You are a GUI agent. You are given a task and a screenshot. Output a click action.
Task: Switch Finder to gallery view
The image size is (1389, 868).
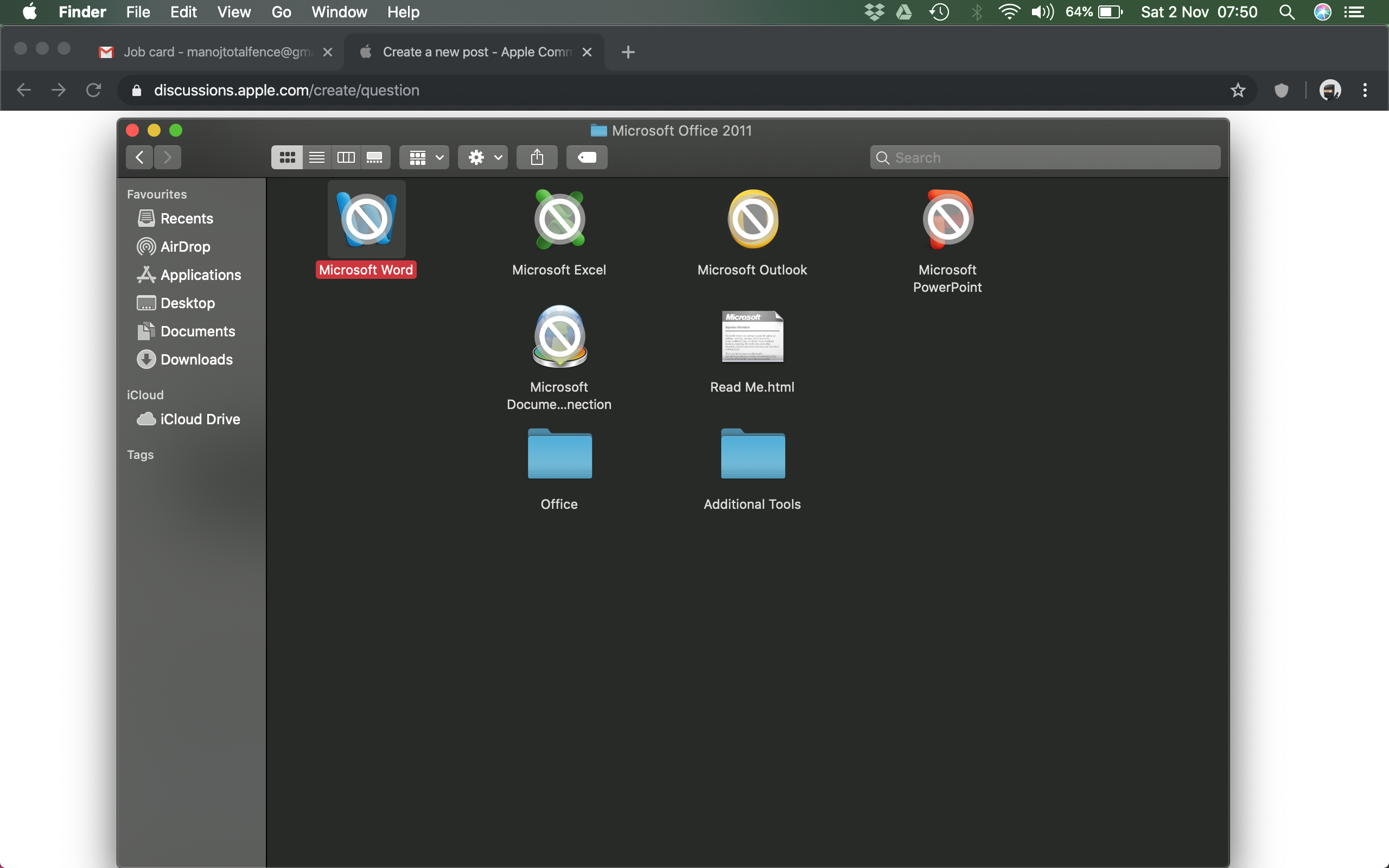375,157
